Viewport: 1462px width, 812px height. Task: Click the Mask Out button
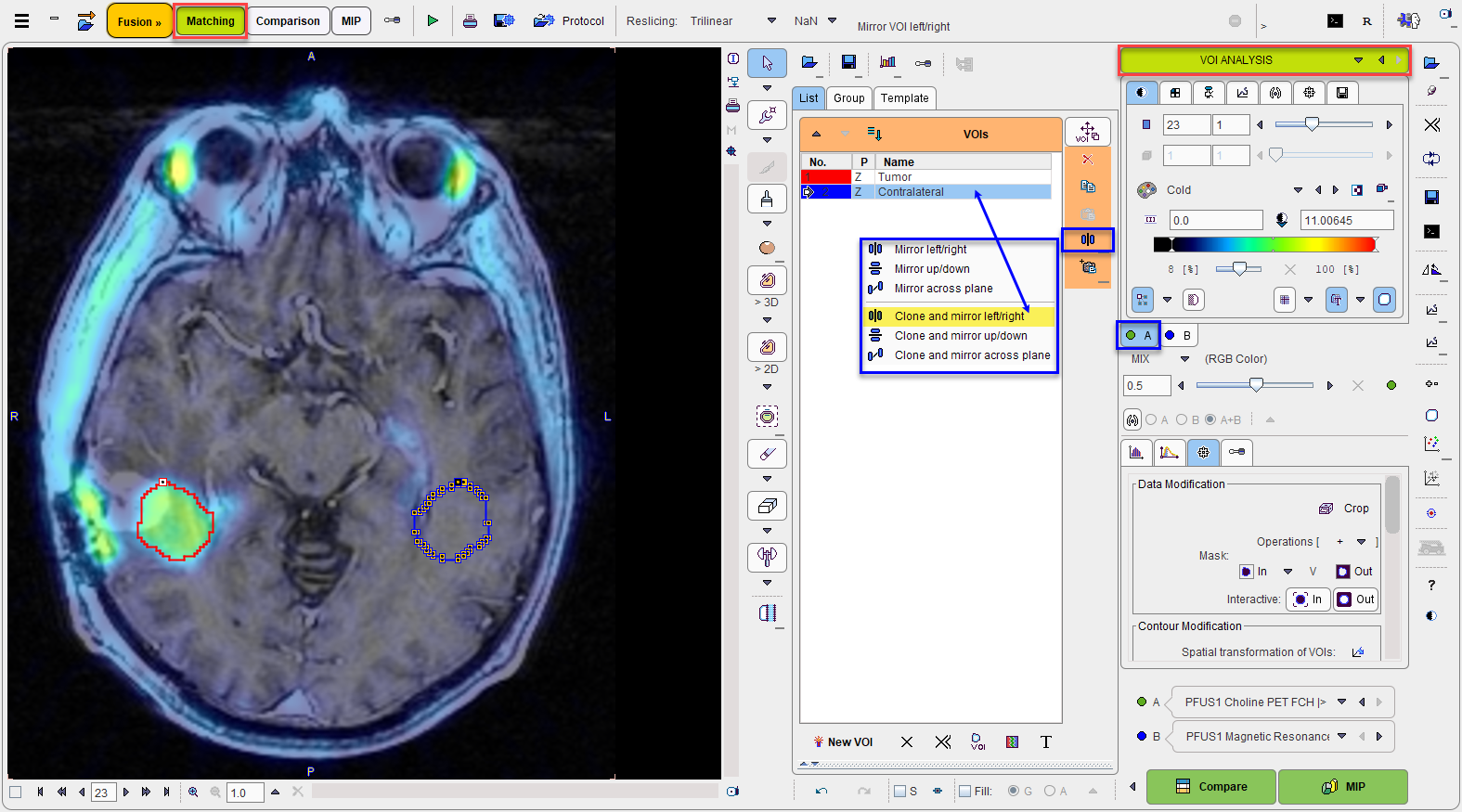(x=1354, y=572)
